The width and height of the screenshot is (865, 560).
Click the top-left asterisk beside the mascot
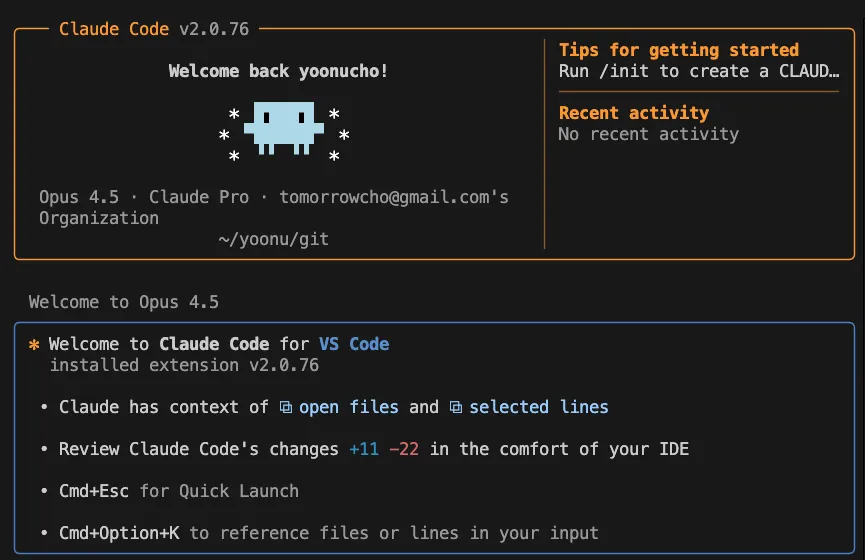click(x=234, y=114)
